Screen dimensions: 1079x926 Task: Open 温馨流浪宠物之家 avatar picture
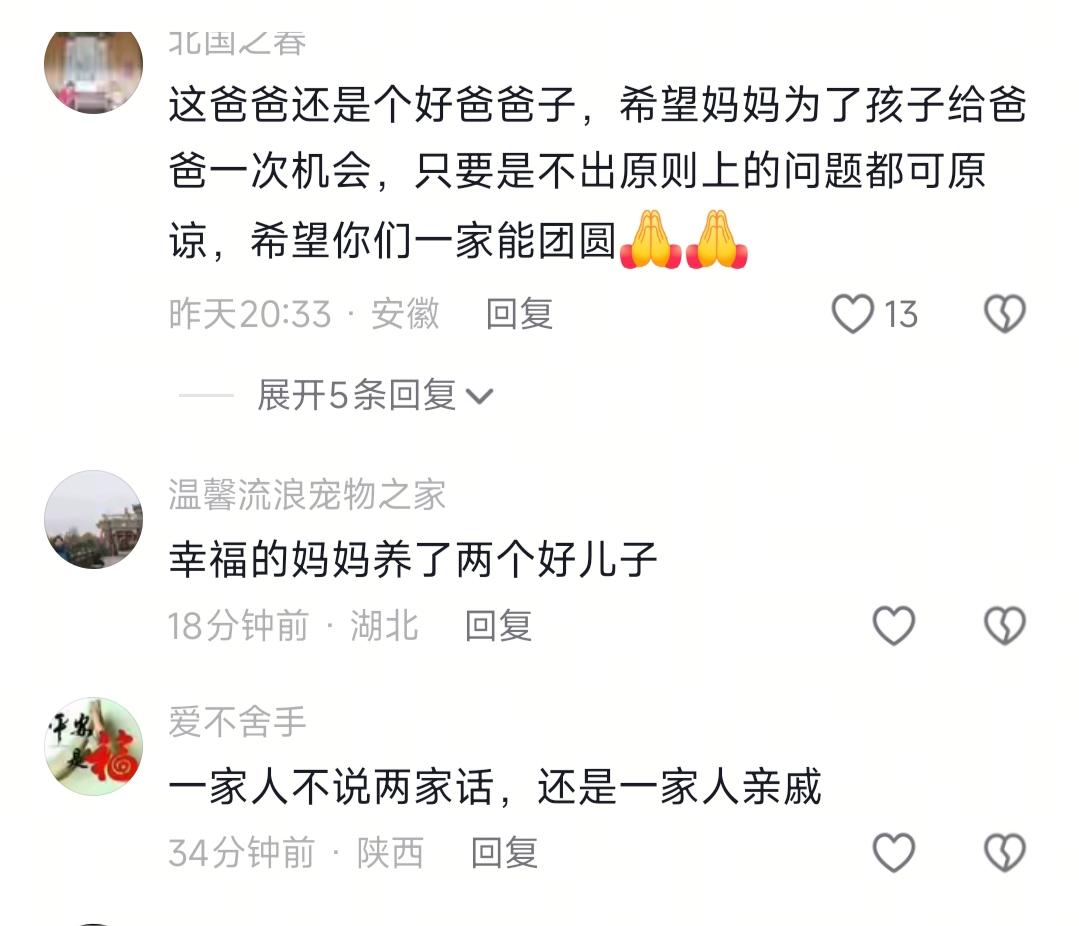point(94,519)
